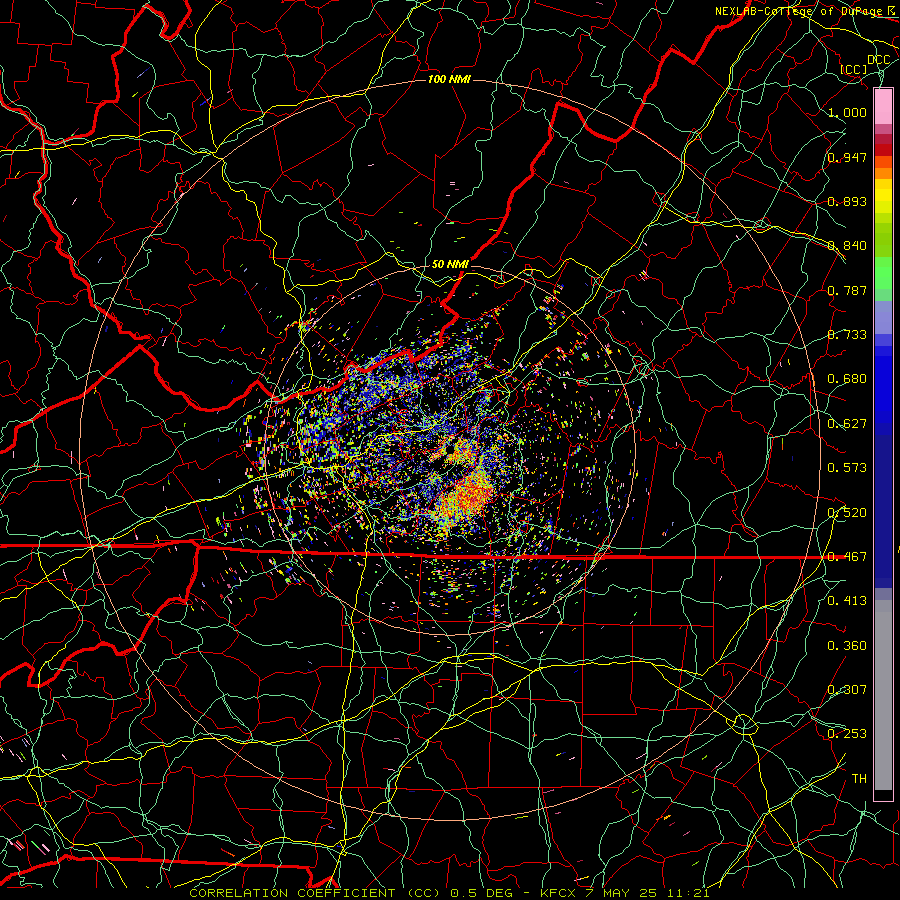Click the 7 MAY 25 11:21 timestamp

click(x=647, y=893)
